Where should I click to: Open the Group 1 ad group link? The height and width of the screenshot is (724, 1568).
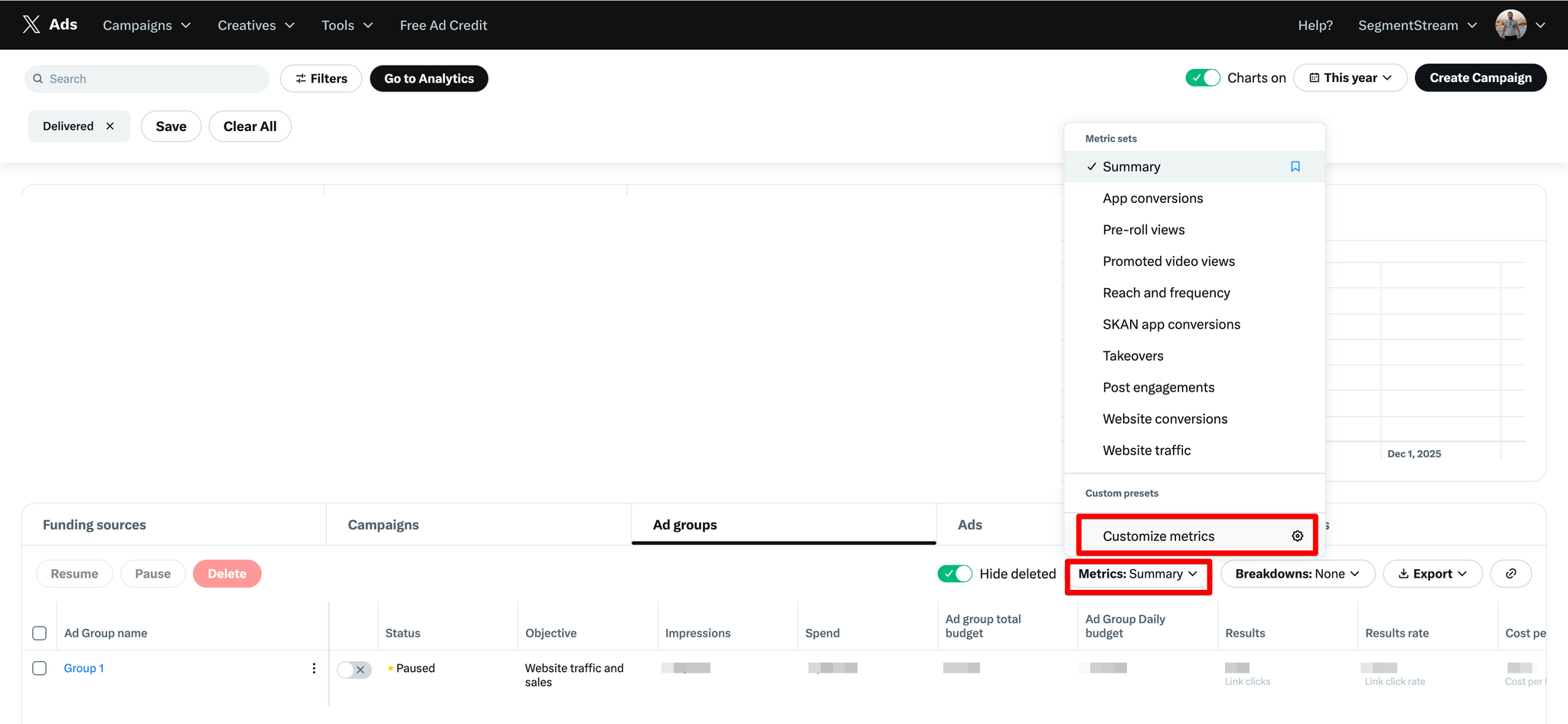83,668
